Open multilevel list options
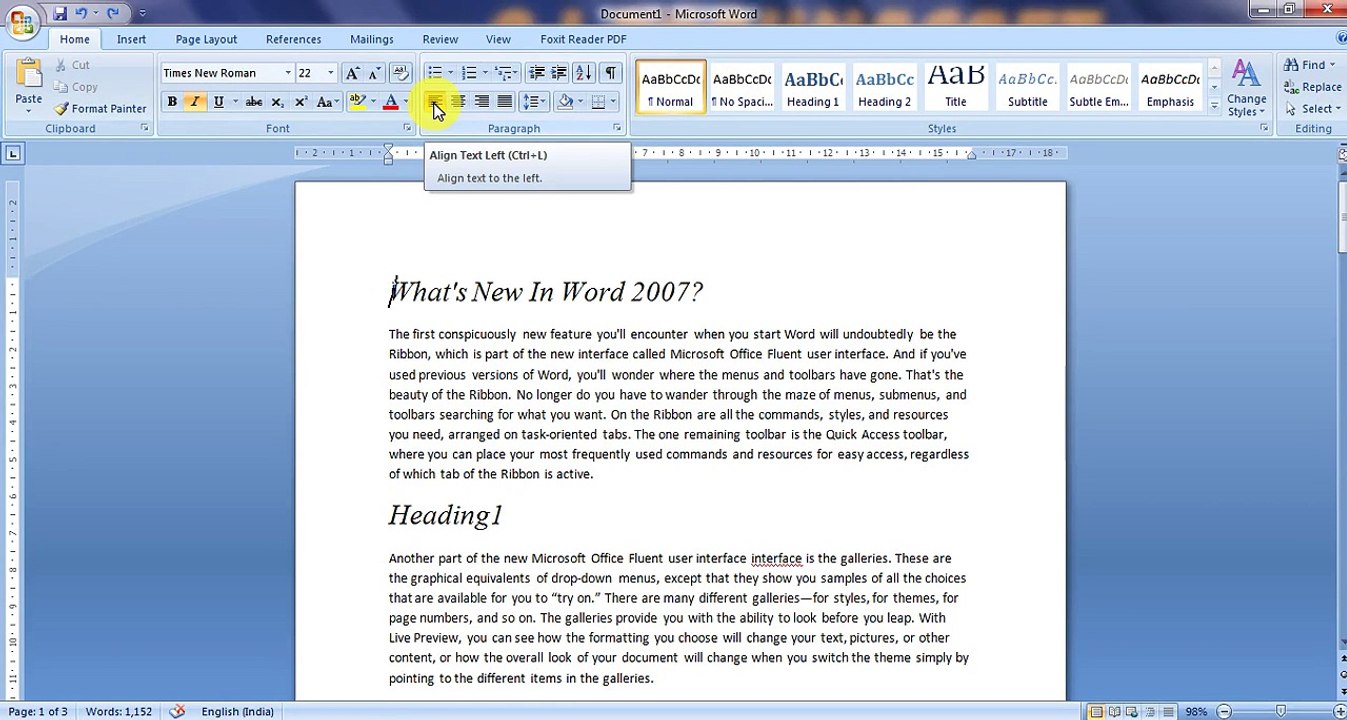This screenshot has width=1347, height=720. pos(505,73)
